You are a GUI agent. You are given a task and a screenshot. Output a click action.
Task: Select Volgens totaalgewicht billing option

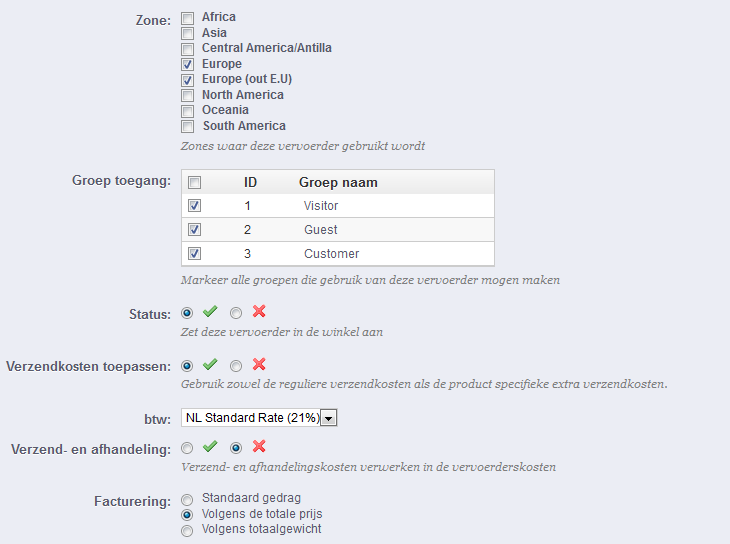click(x=187, y=530)
